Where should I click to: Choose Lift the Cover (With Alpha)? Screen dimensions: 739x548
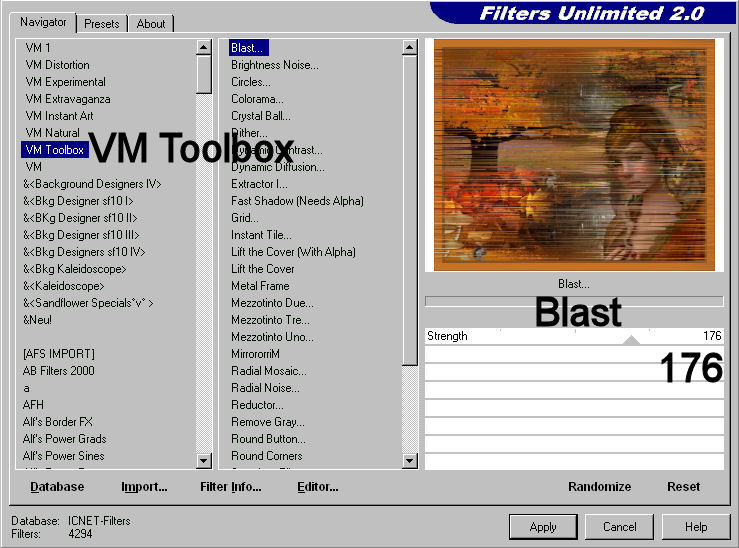pos(293,252)
